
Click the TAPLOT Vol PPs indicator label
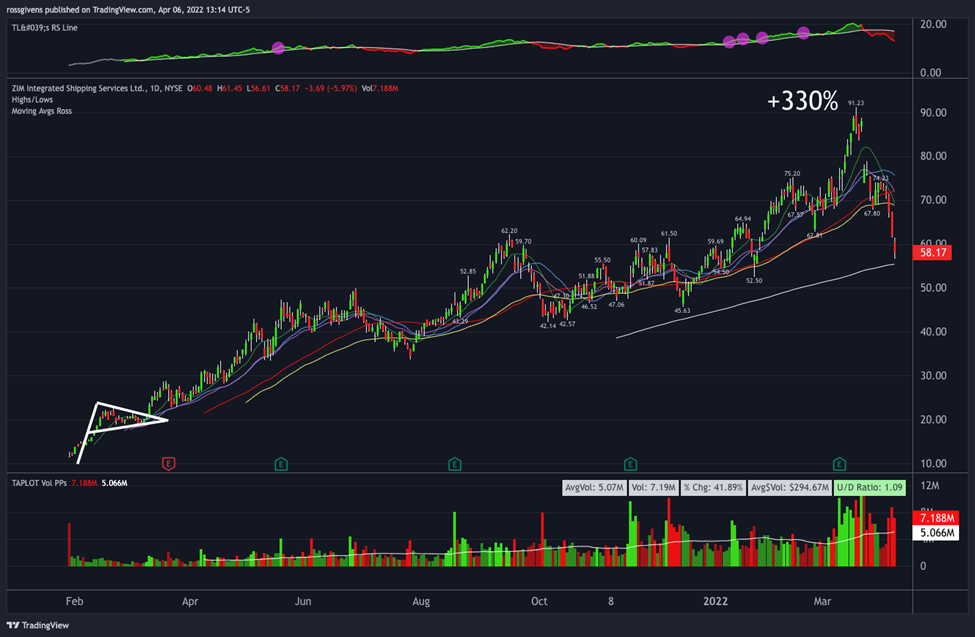click(39, 483)
